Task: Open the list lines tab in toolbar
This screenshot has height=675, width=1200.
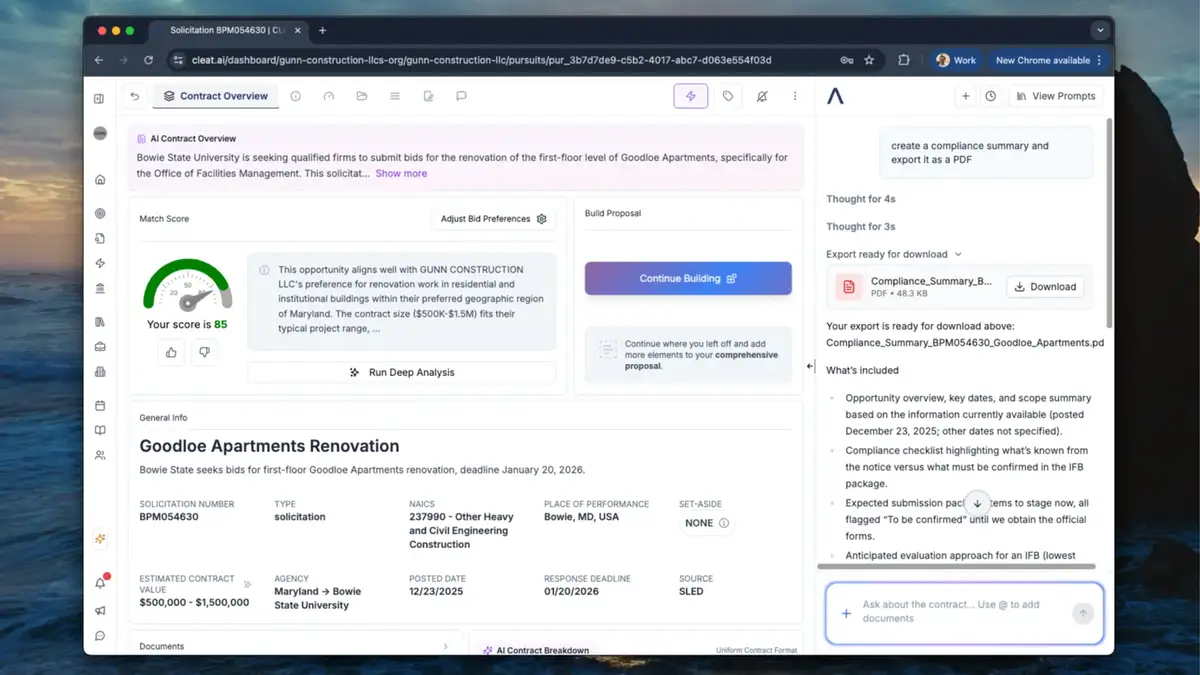Action: (x=395, y=96)
